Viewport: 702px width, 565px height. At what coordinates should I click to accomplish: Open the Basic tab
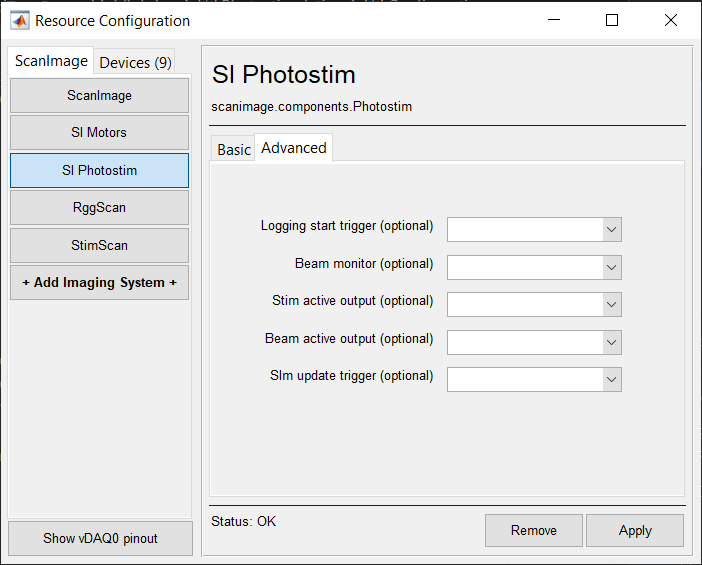233,149
